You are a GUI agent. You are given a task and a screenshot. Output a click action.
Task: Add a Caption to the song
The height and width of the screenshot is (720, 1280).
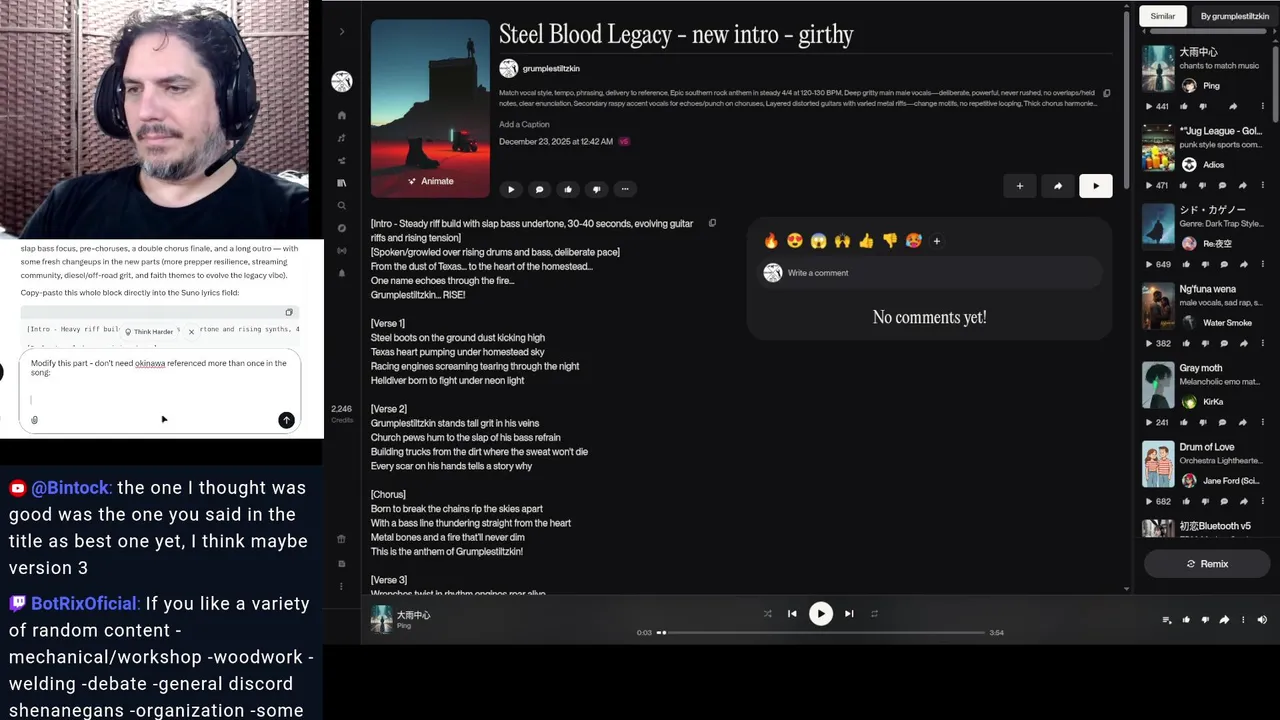coord(524,125)
